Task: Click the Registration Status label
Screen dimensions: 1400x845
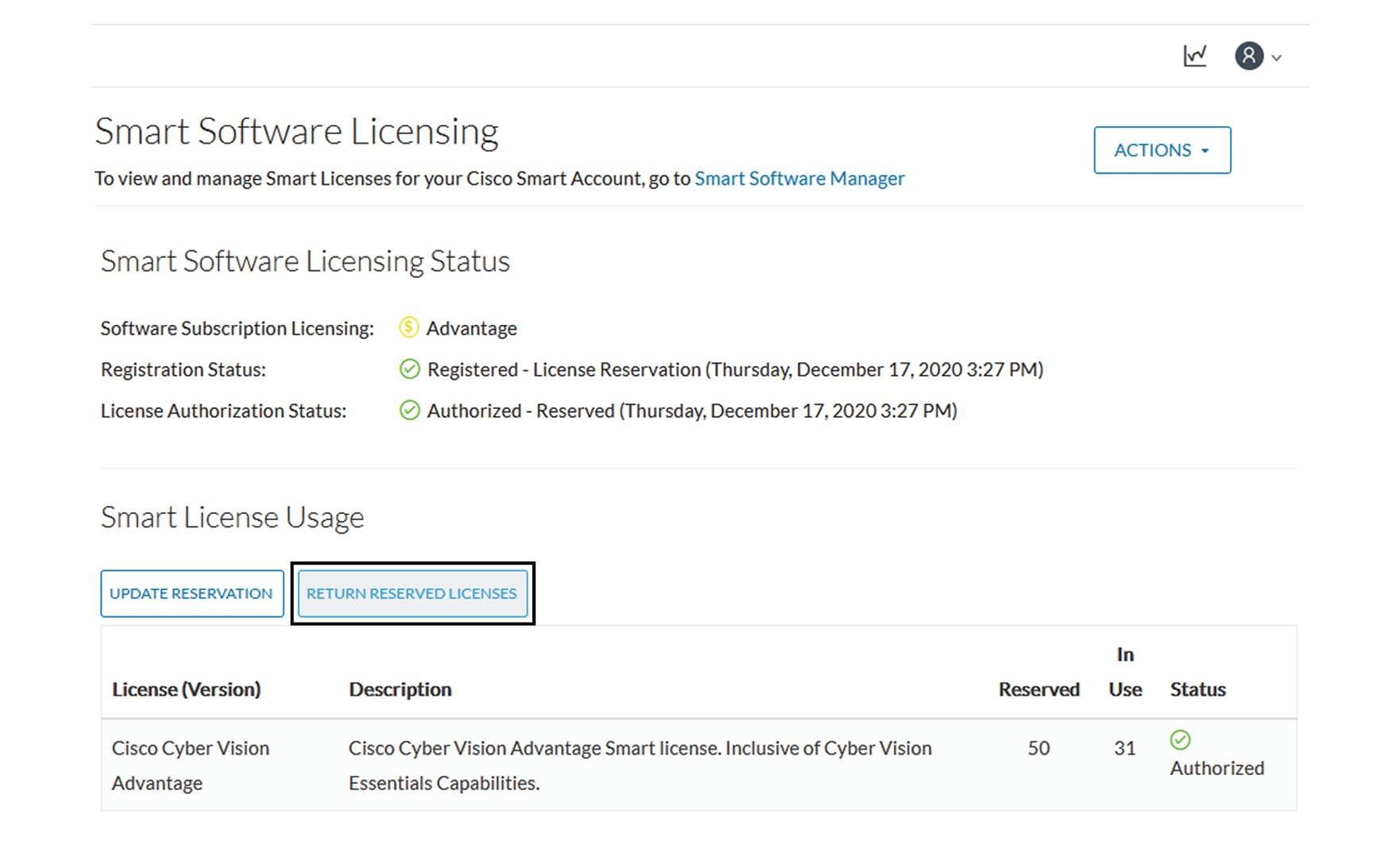Action: [x=183, y=369]
